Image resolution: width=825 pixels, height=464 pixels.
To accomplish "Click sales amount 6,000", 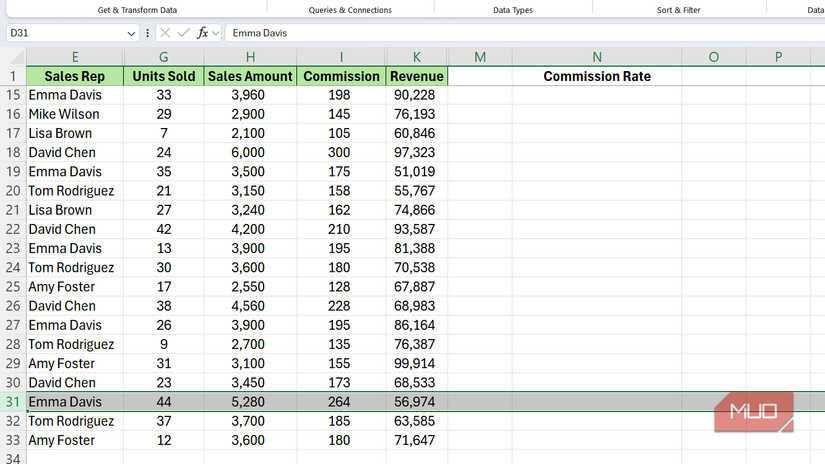I will pyautogui.click(x=250, y=153).
